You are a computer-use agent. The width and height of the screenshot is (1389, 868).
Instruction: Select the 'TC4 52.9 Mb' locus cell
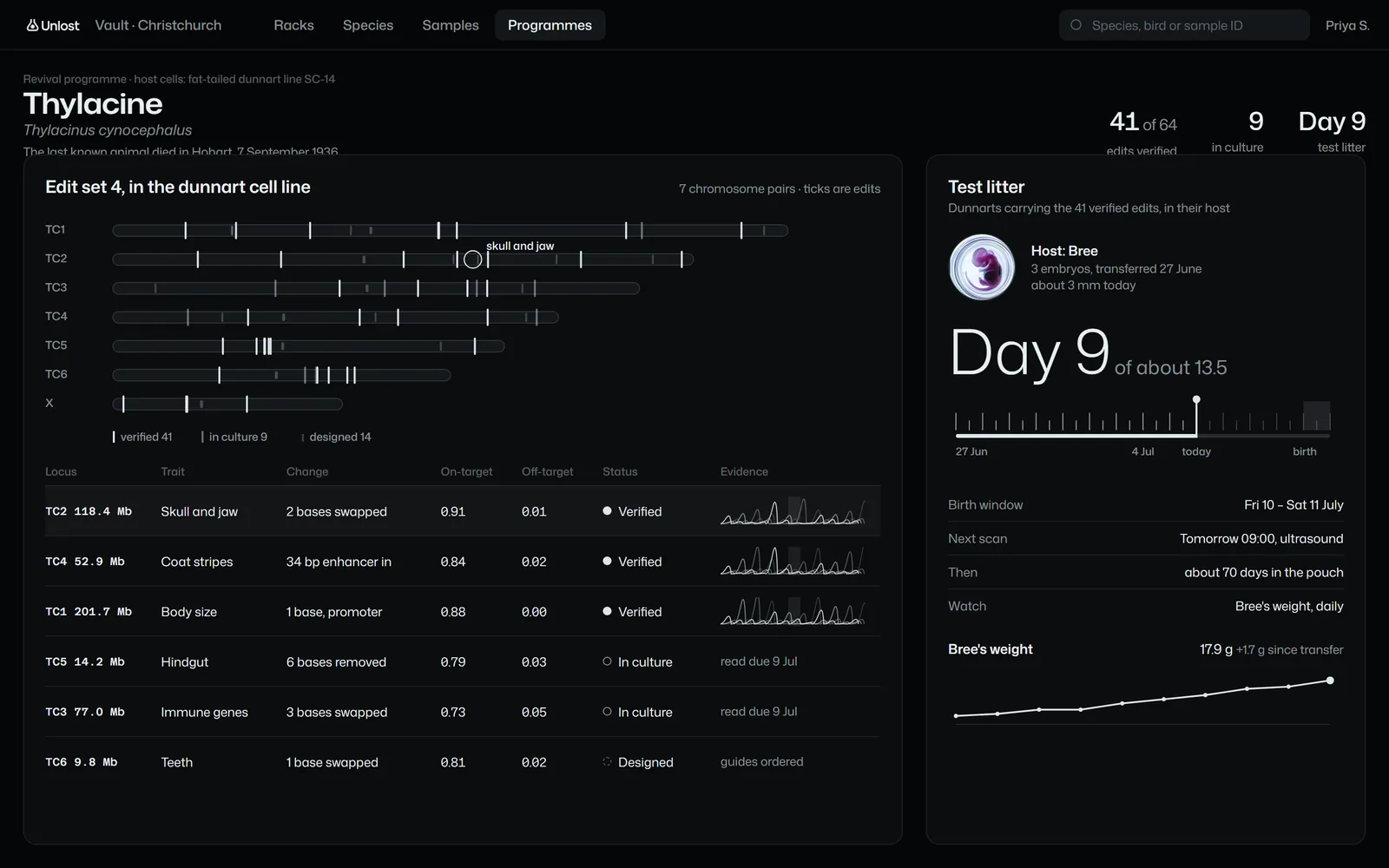click(x=85, y=562)
